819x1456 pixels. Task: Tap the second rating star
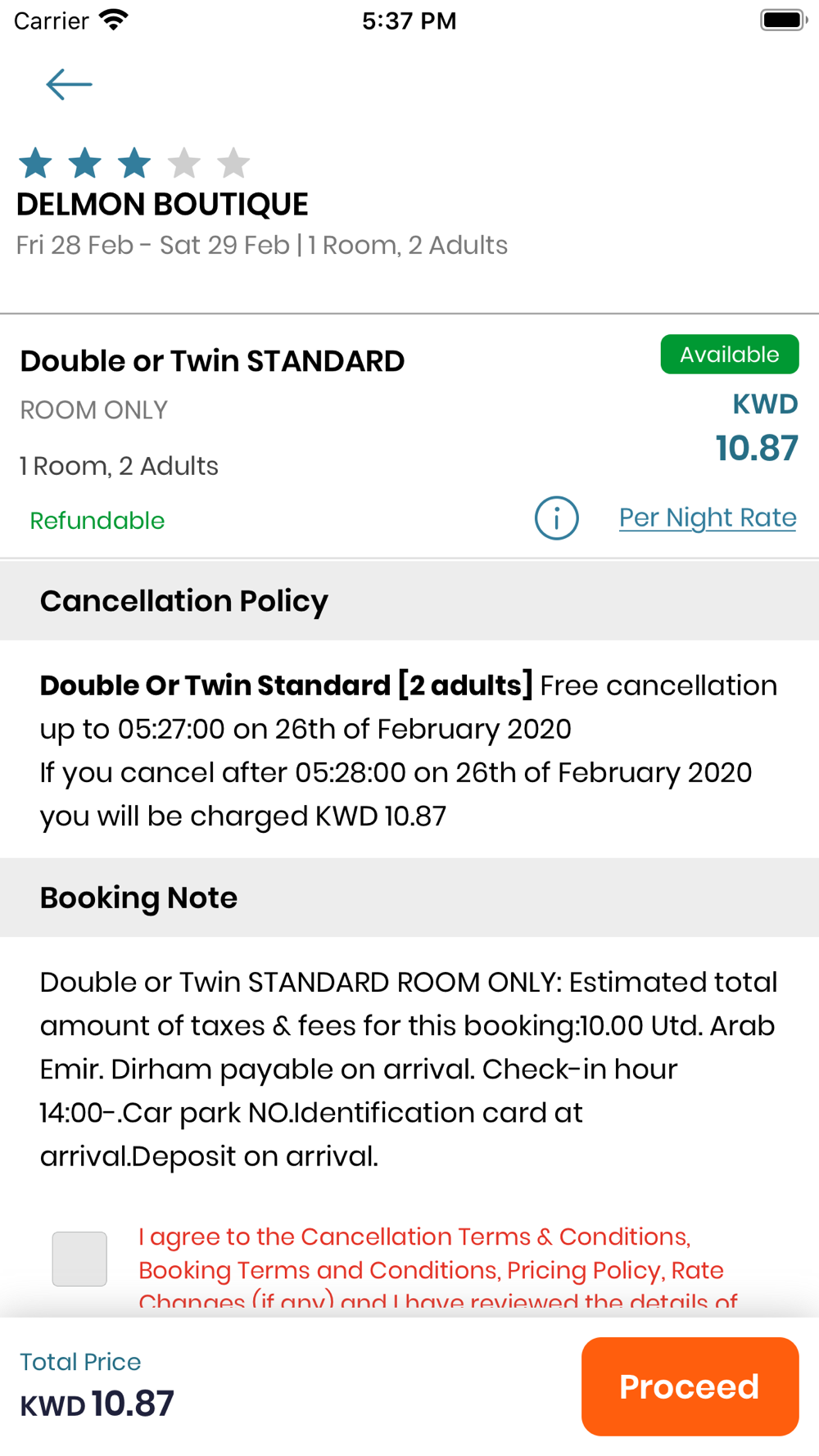[x=85, y=163]
